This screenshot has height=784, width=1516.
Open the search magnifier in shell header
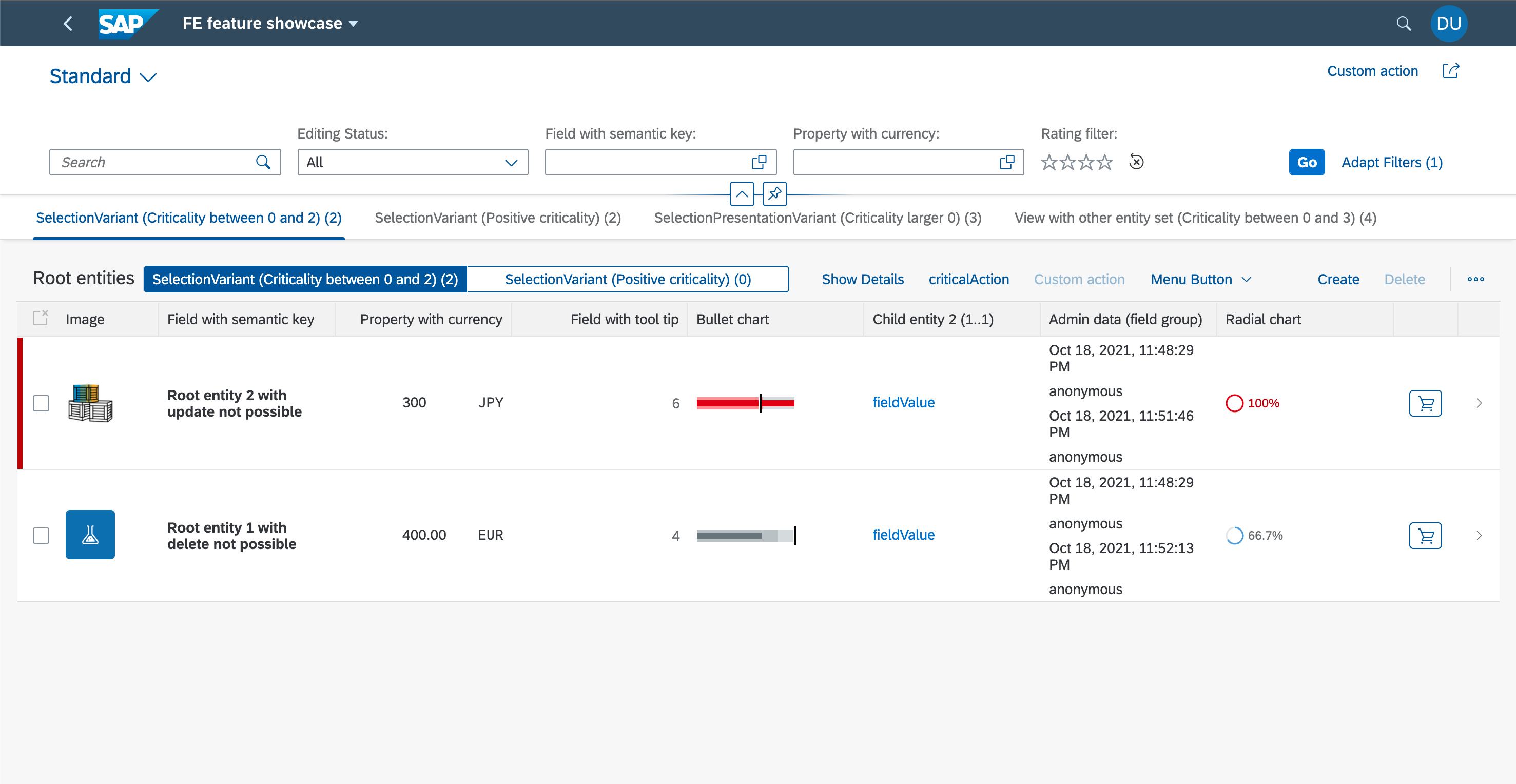[x=1404, y=24]
